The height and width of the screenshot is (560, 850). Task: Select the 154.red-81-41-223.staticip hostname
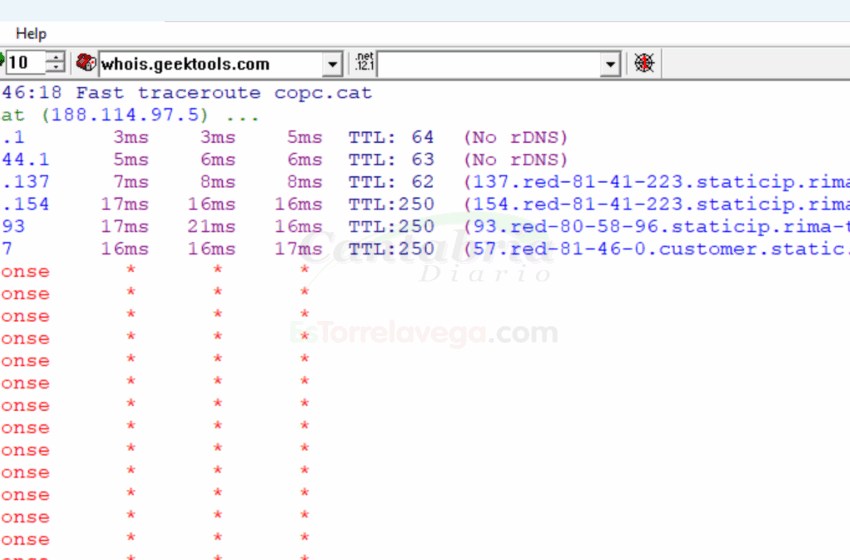(x=656, y=204)
